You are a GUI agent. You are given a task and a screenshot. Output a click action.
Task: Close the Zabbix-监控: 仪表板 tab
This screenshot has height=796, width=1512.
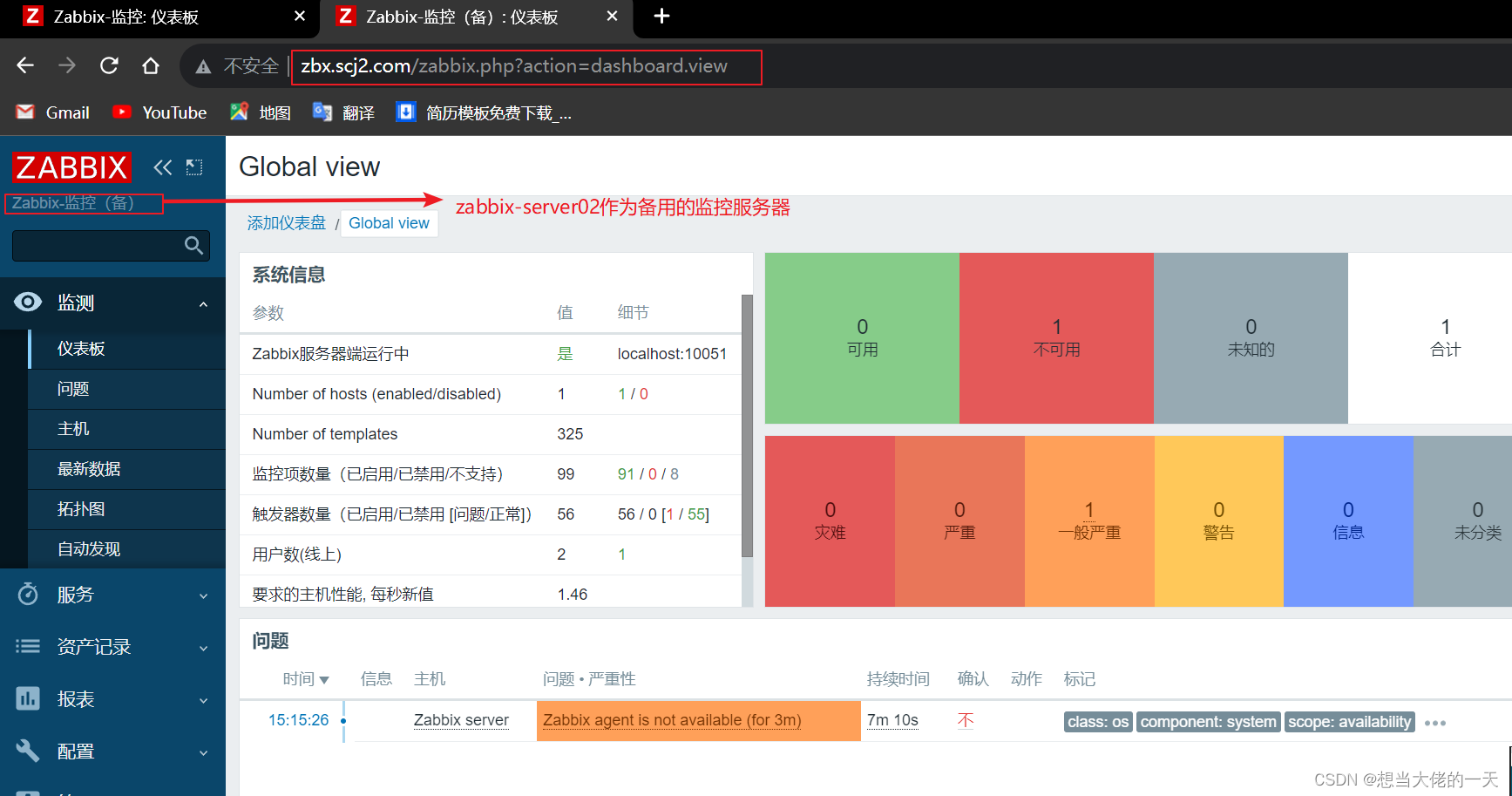[x=300, y=17]
